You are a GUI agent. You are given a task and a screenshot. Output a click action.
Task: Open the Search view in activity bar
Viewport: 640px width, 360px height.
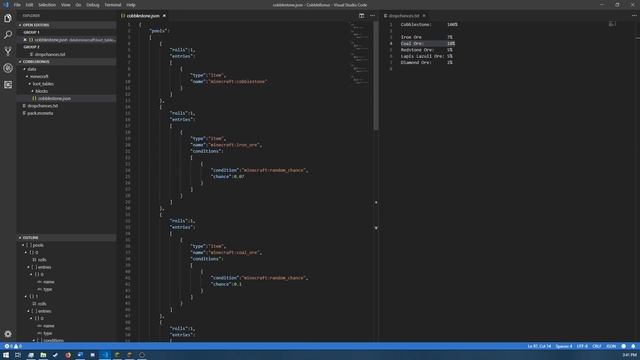pyautogui.click(x=8, y=35)
